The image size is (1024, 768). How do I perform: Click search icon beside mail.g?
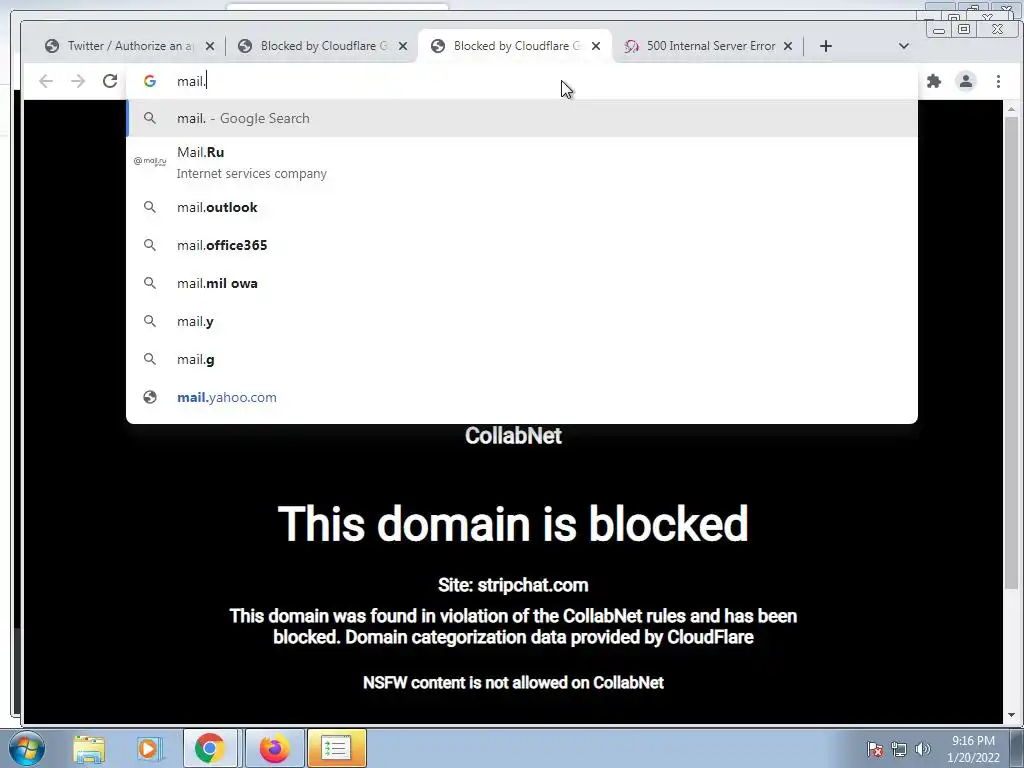[x=150, y=359]
